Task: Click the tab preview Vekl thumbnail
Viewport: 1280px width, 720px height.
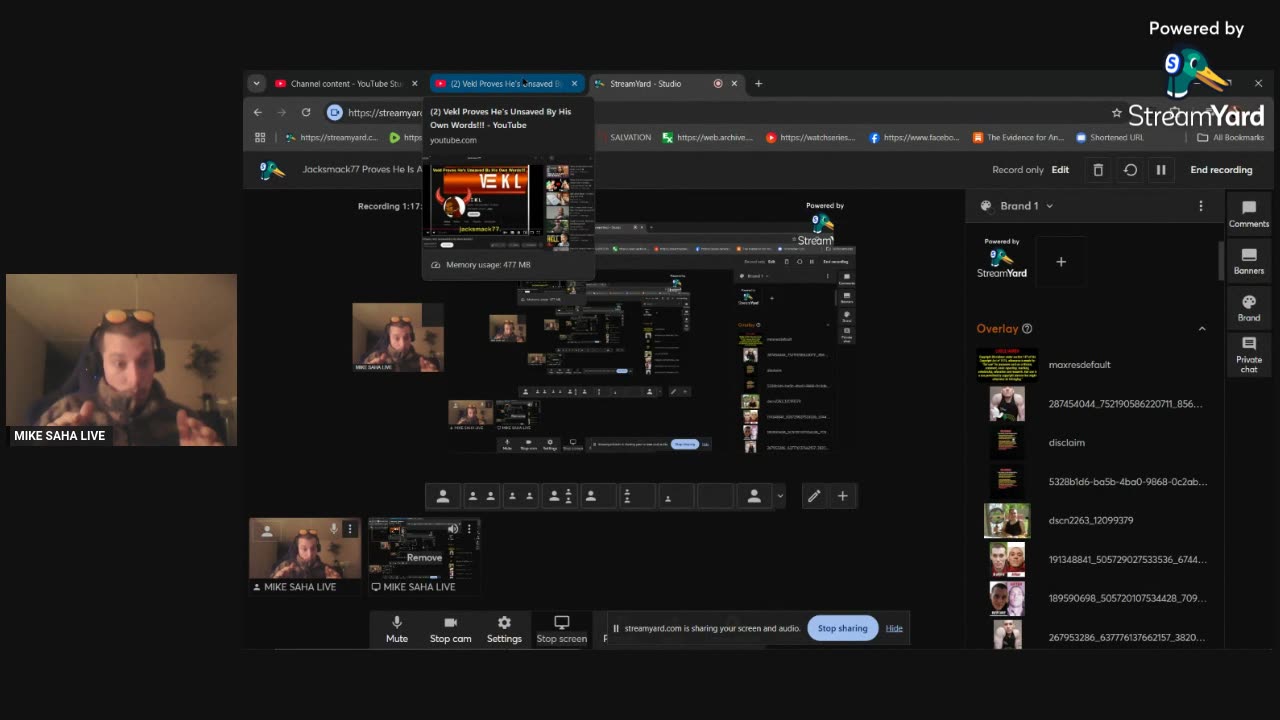Action: (510, 203)
